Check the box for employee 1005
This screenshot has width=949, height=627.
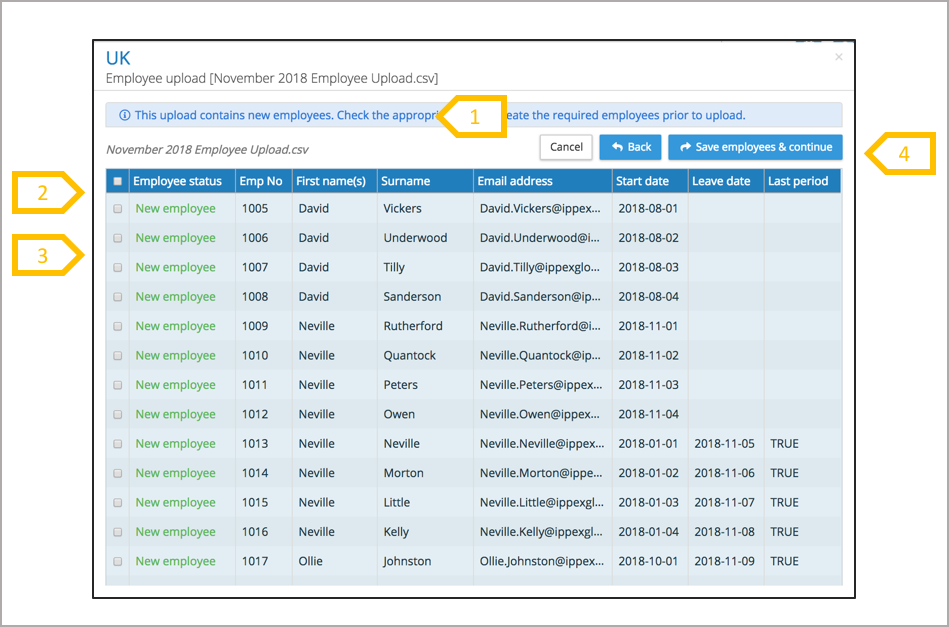pos(118,209)
